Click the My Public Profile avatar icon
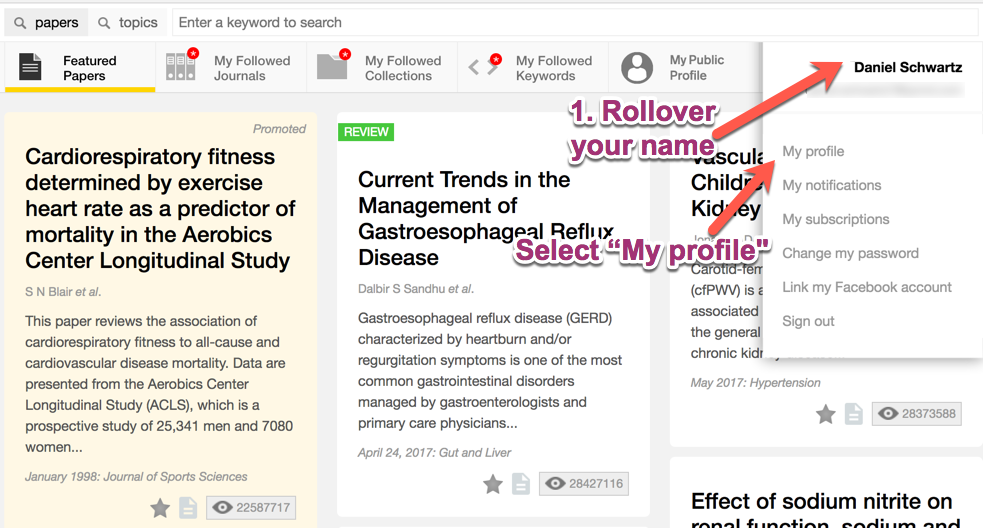Screen dimensions: 983x528 [637, 68]
